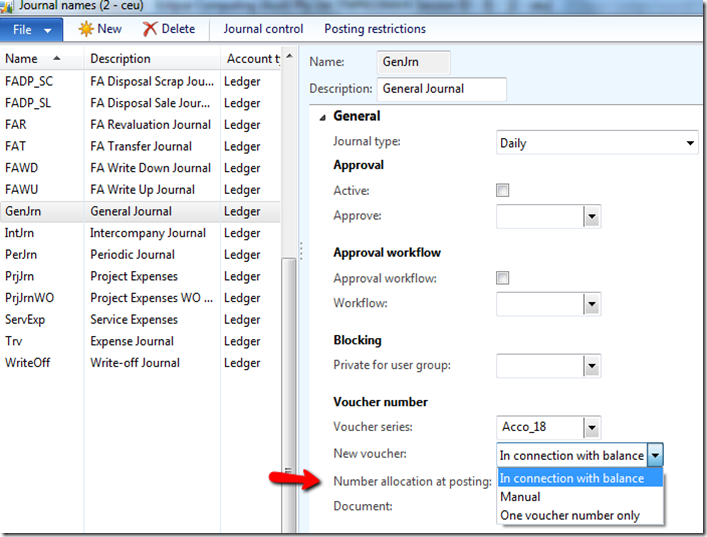Open the File menu
This screenshot has width=707, height=537.
pos(31,30)
